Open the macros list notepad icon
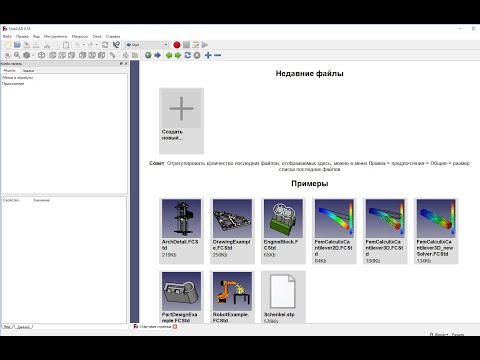This screenshot has width=480, height=360. pyautogui.click(x=196, y=45)
